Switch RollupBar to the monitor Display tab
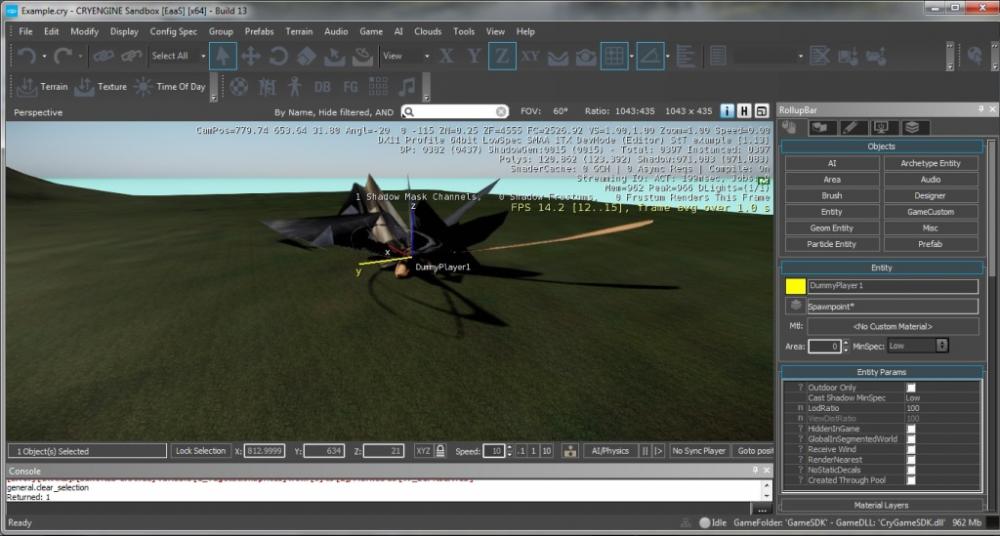Screen dimensions: 1000x536 [883, 128]
